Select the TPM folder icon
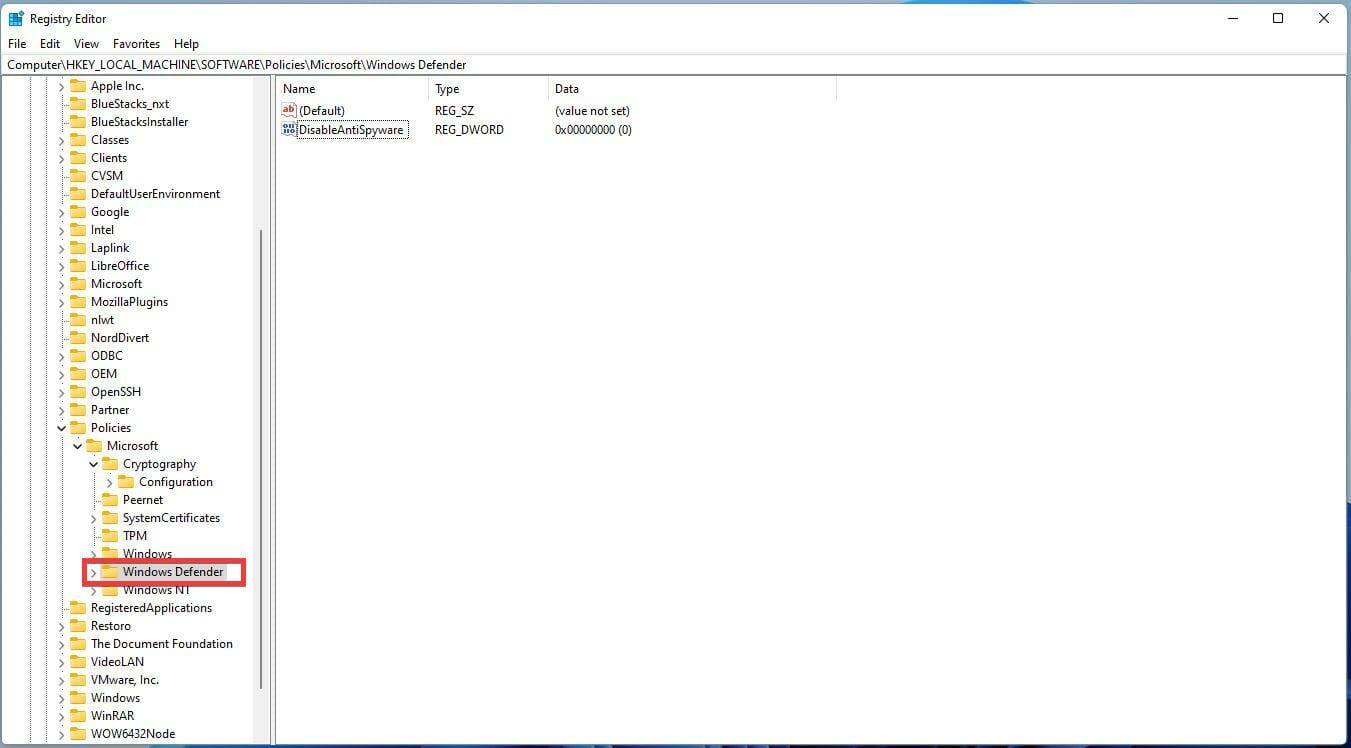The width and height of the screenshot is (1351, 748). pos(109,536)
